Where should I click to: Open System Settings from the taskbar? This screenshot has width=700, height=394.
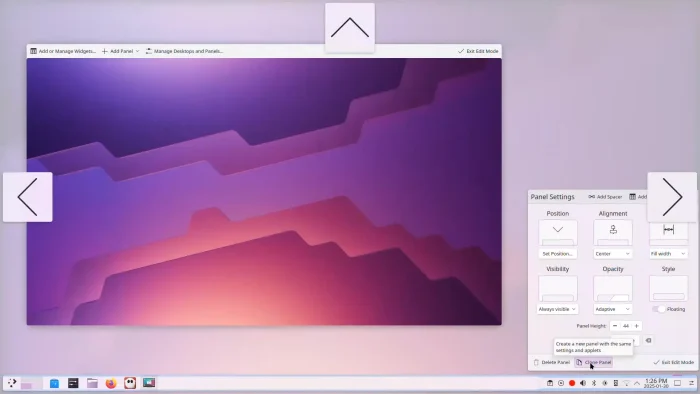click(x=73, y=383)
